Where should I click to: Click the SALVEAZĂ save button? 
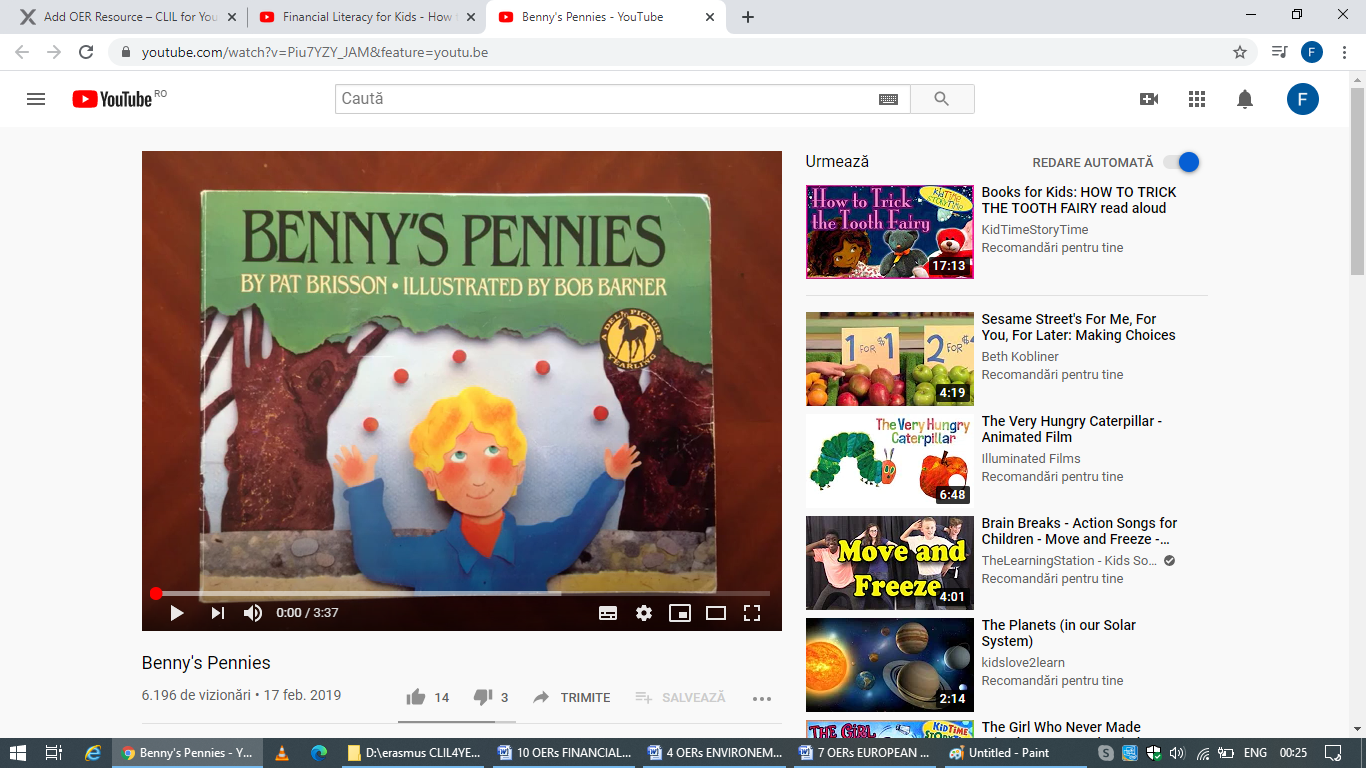pos(681,698)
